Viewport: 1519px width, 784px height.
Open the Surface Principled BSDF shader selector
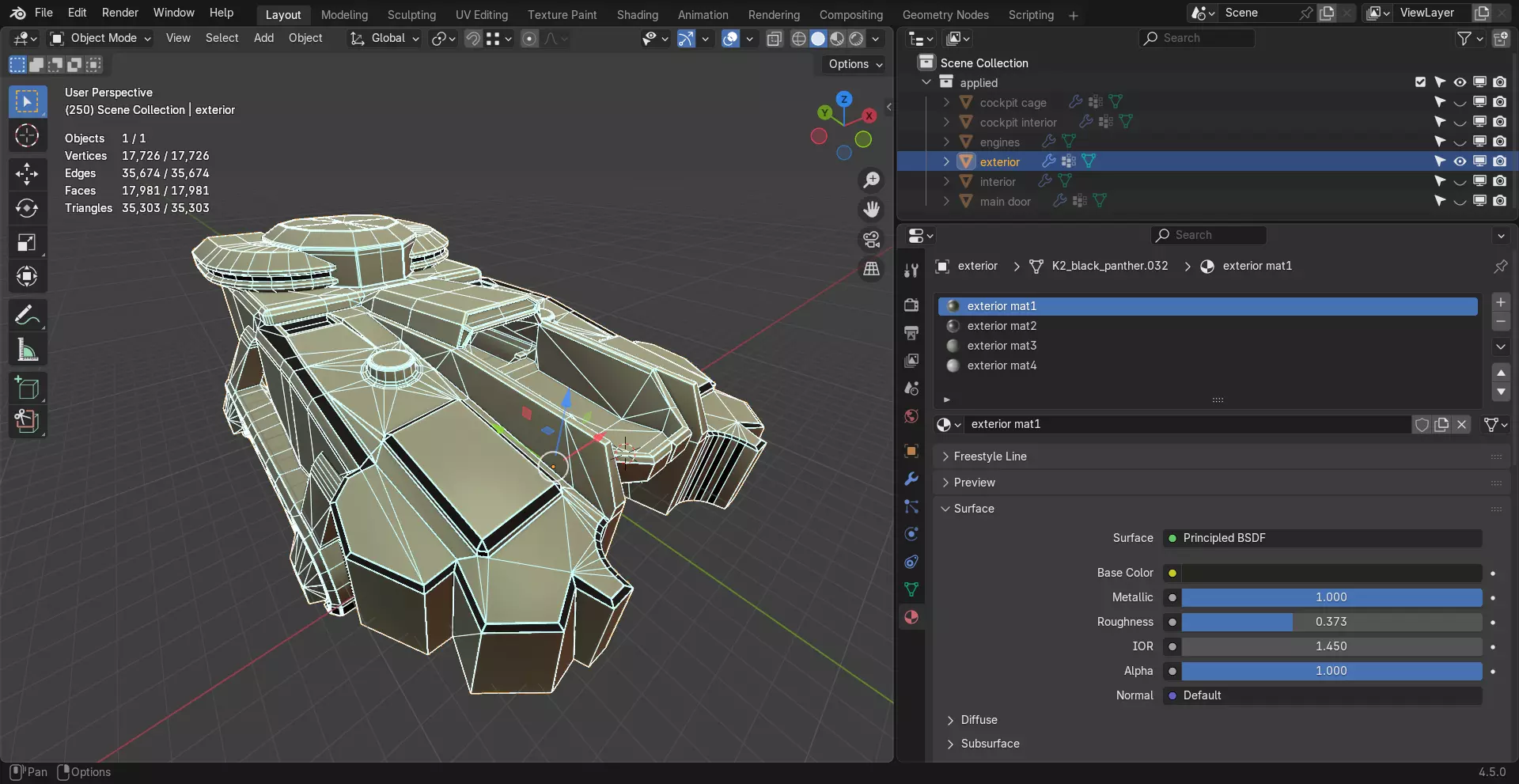click(1322, 538)
